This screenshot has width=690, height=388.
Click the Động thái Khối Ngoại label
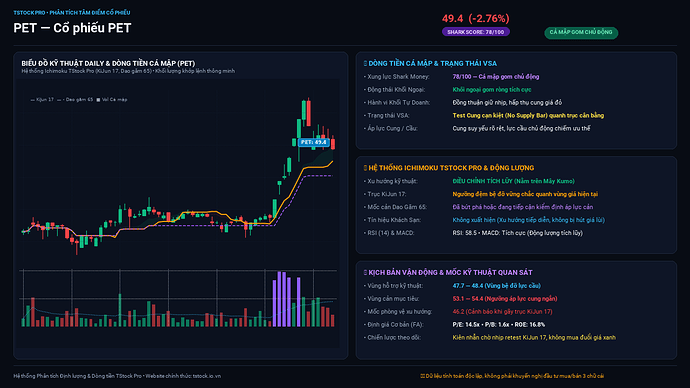(396, 89)
